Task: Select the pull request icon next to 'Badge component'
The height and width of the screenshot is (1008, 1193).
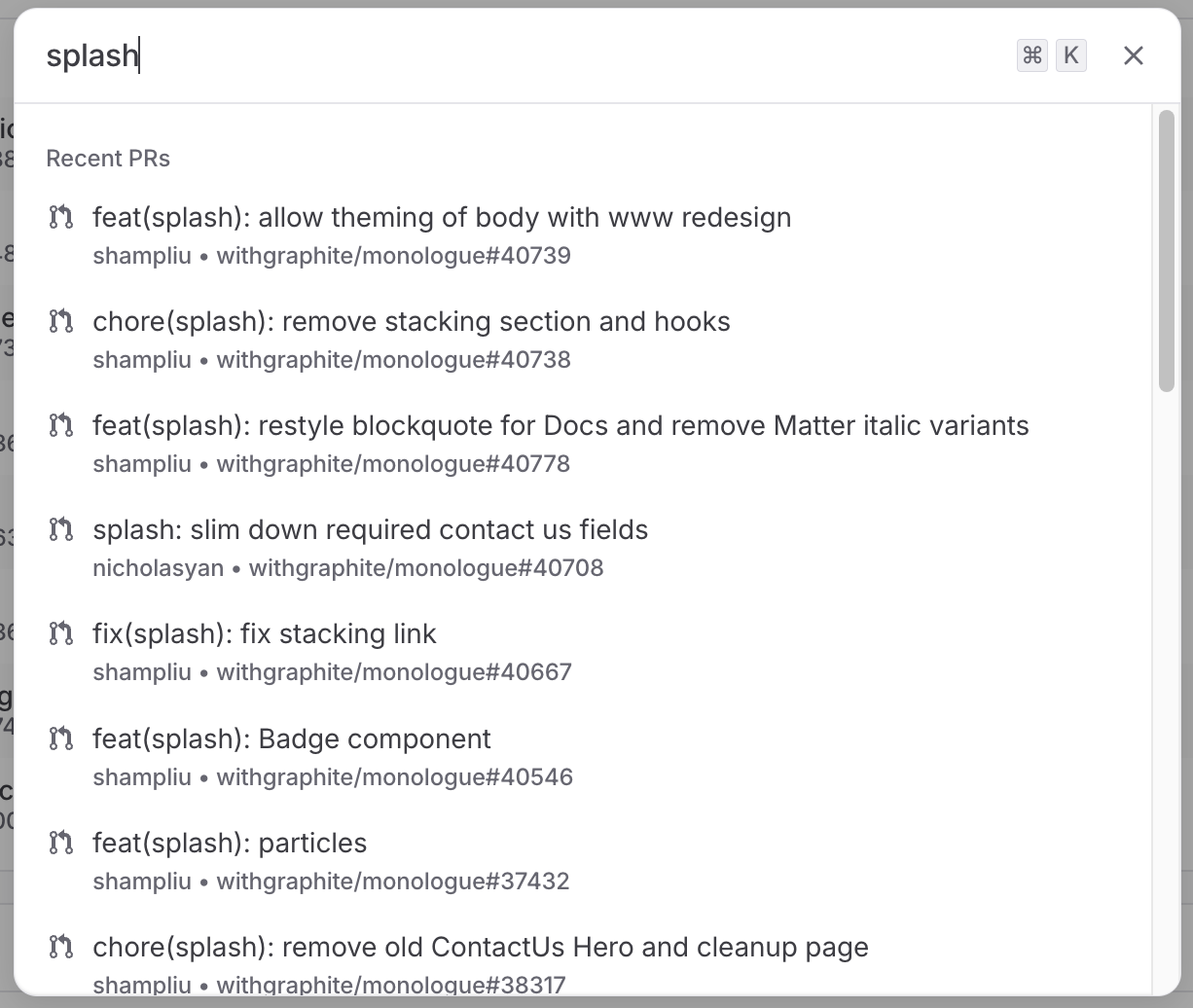Action: [60, 738]
